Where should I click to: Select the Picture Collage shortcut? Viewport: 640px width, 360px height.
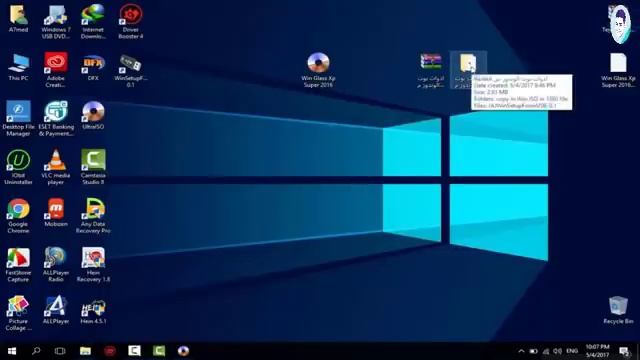click(x=18, y=306)
